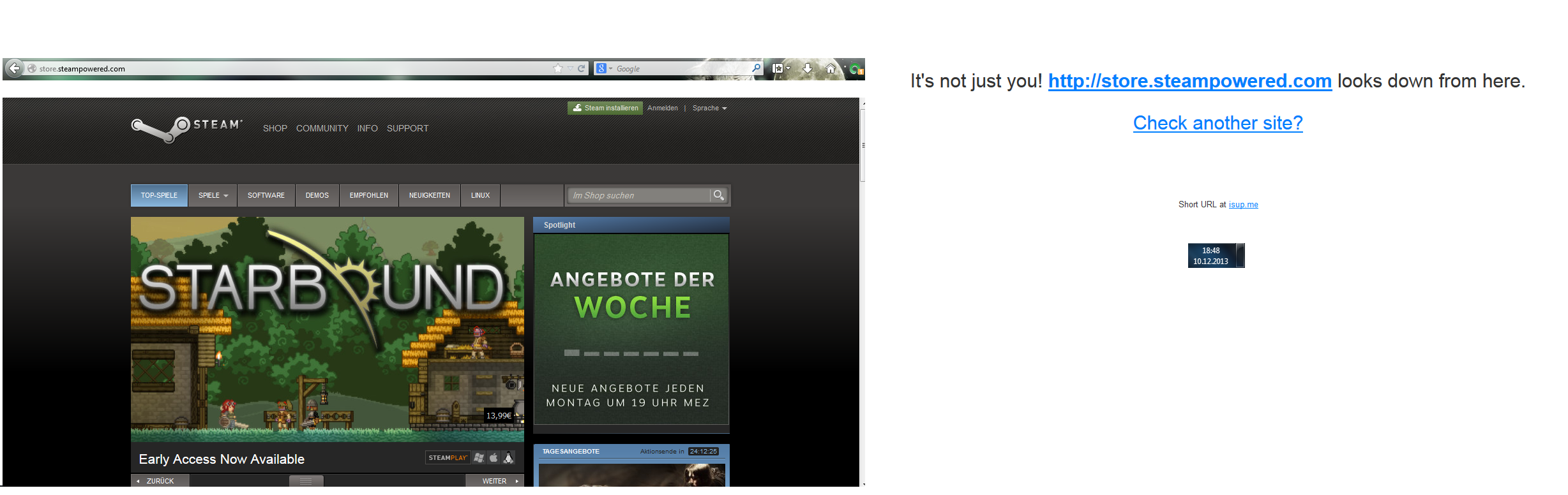Open the address bar history dropdown arrow
The height and width of the screenshot is (495, 1568).
click(x=570, y=68)
